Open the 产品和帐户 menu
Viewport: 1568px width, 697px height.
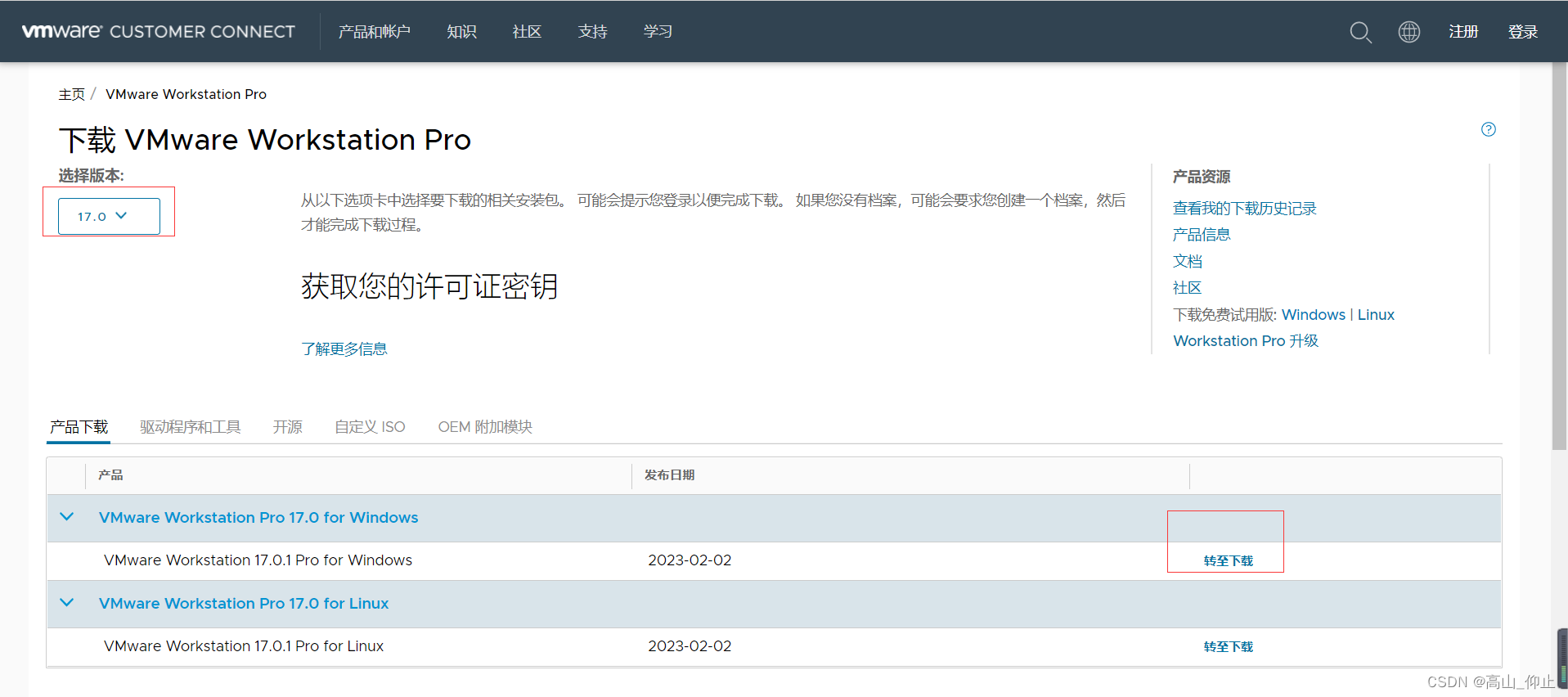tap(374, 32)
